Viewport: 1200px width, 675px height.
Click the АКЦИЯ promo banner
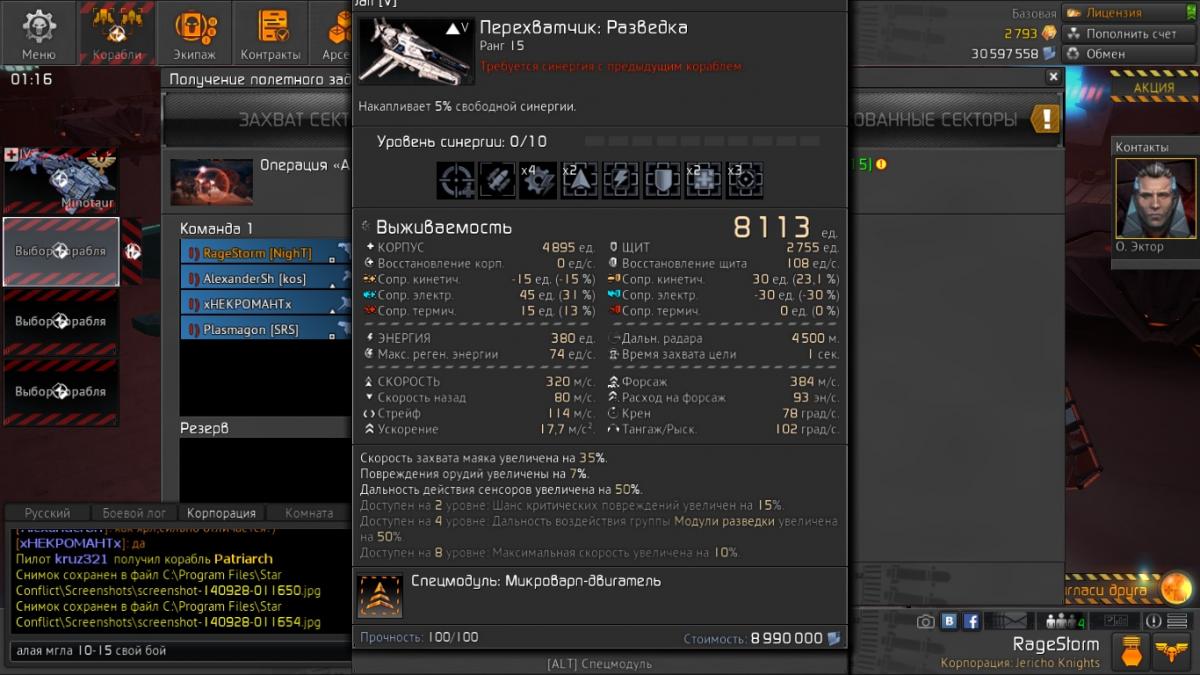click(1154, 88)
